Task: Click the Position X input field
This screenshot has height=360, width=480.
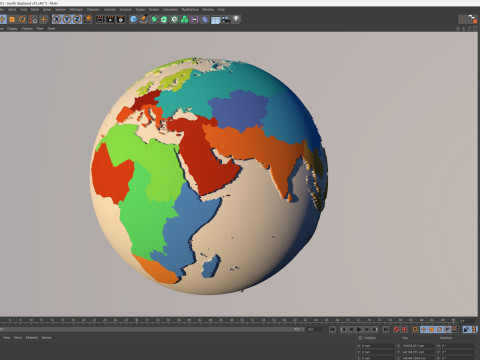Action: (377, 346)
